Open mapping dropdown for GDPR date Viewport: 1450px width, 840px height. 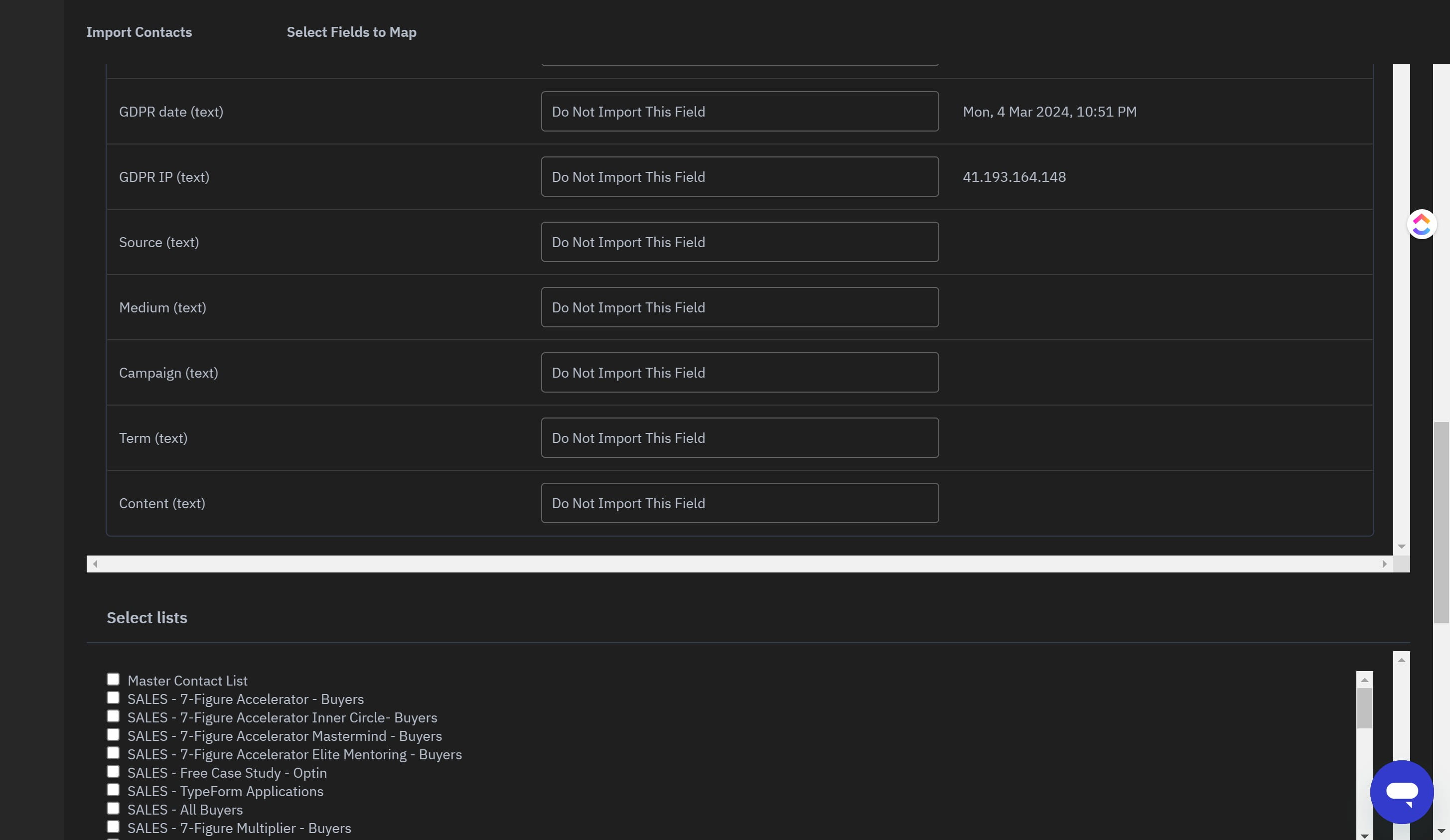coord(739,112)
